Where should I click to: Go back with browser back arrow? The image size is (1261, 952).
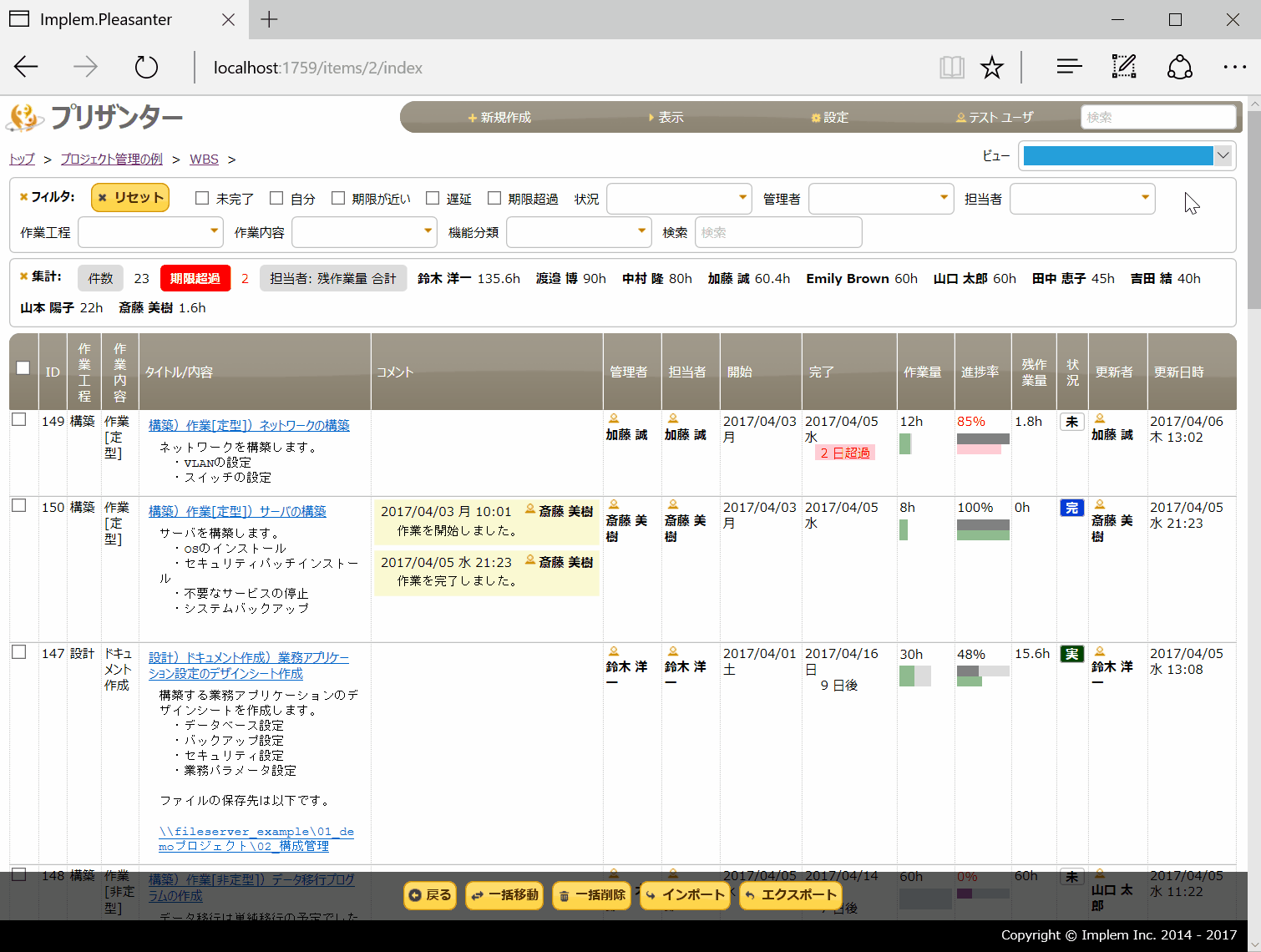(x=27, y=67)
